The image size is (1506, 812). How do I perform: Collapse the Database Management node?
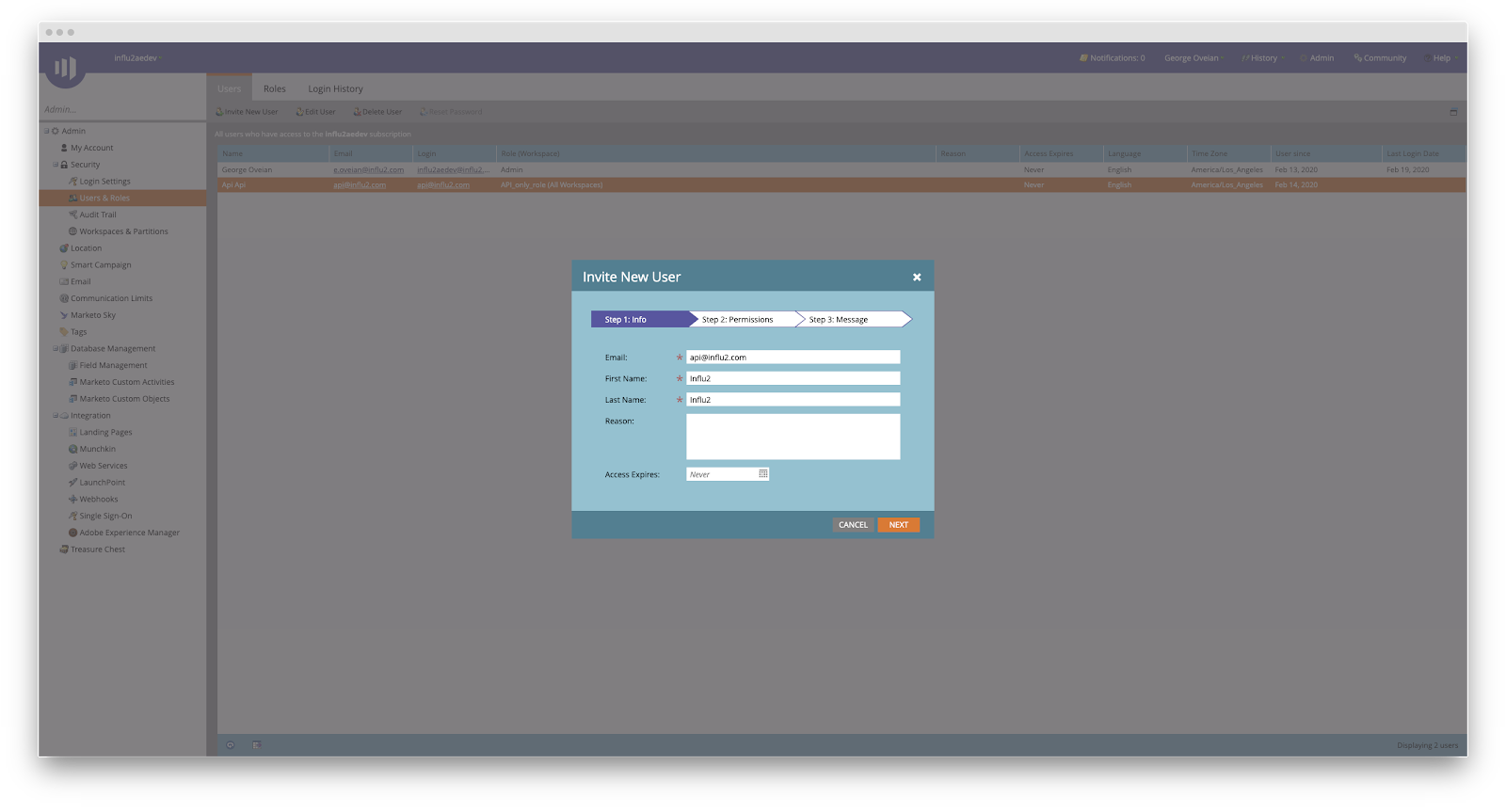coord(56,349)
